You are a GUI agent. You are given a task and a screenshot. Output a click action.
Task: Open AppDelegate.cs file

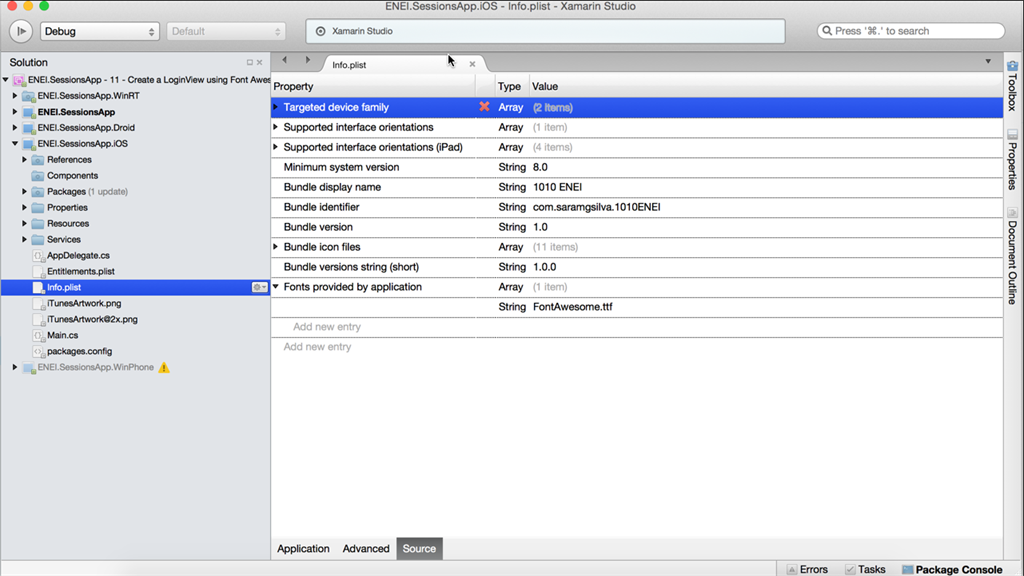coord(78,255)
